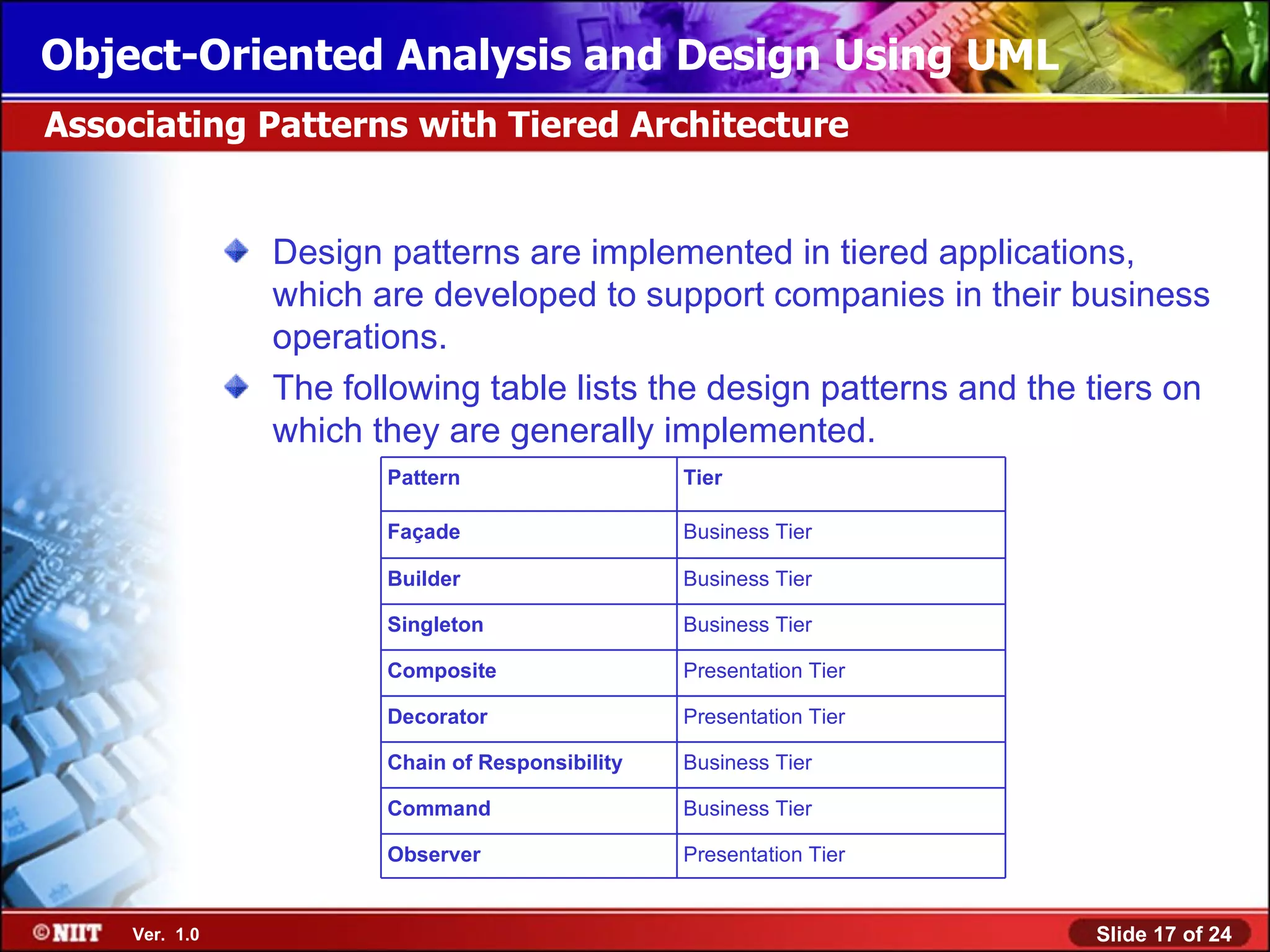Click the first diamond bullet icon
Viewport: 1270px width, 952px height.
(x=236, y=251)
